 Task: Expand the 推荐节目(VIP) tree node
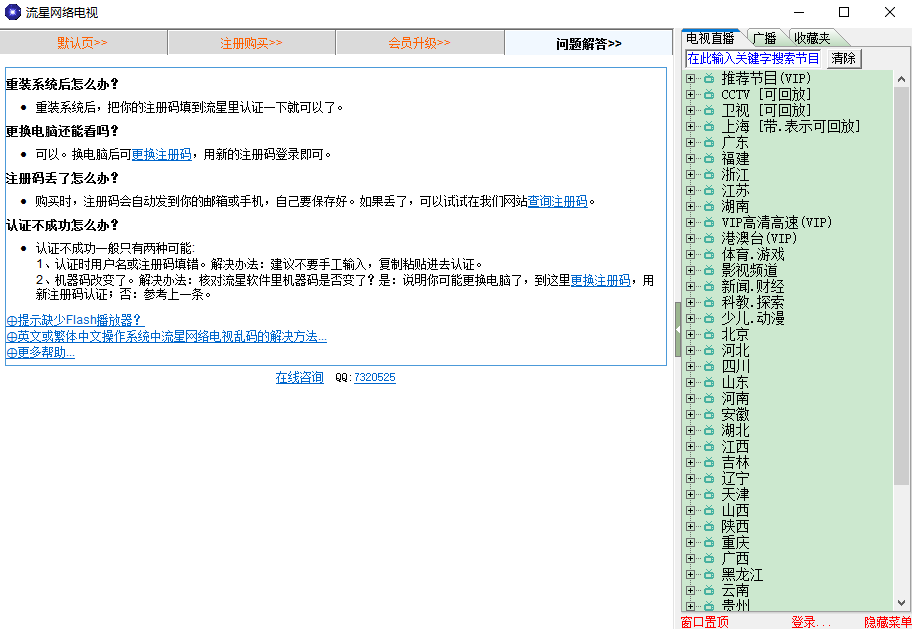[690, 78]
